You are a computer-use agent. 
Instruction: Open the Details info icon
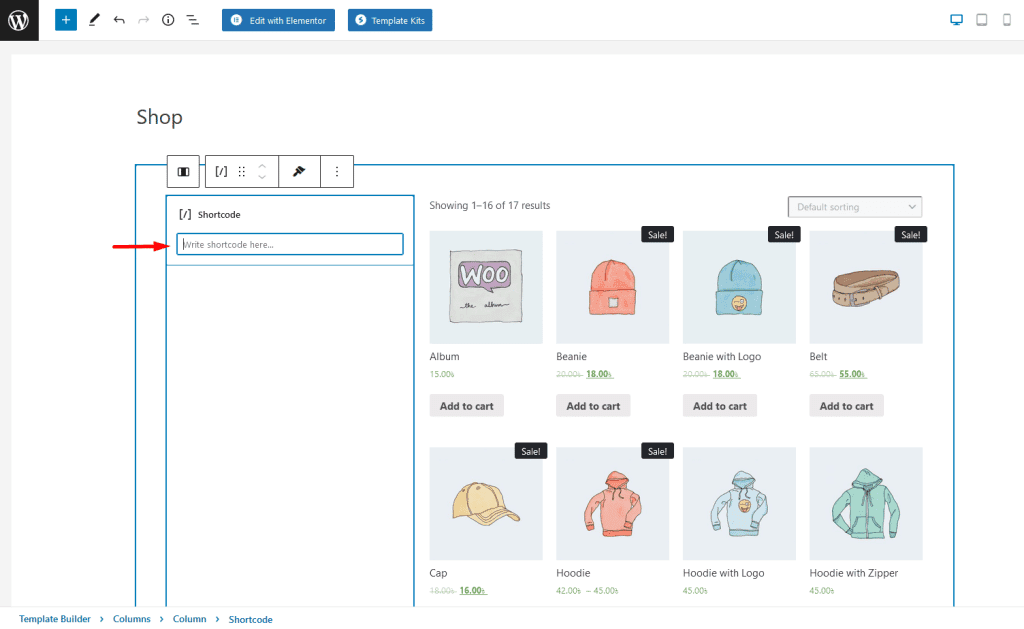click(x=168, y=20)
